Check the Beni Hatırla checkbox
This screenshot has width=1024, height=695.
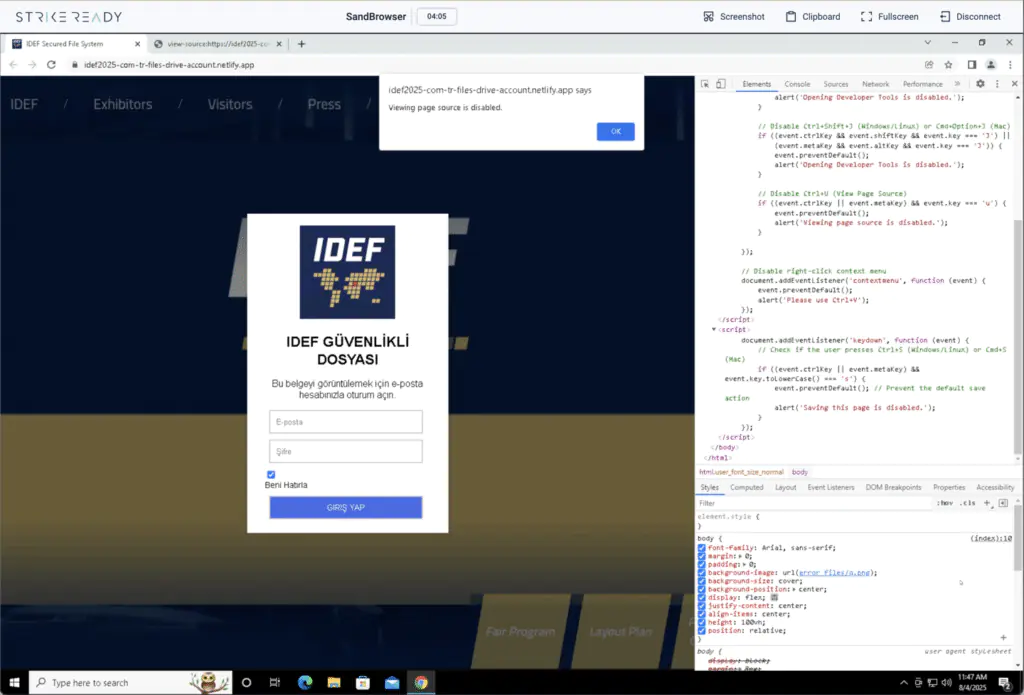pyautogui.click(x=270, y=474)
